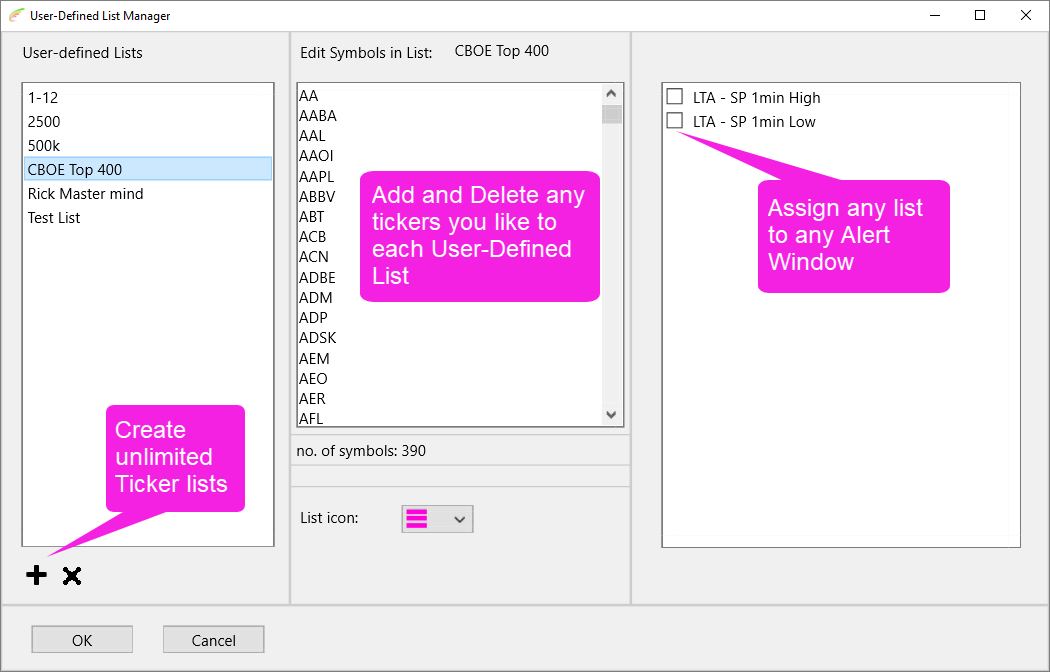Select symbol AEO in the list
Image resolution: width=1050 pixels, height=672 pixels.
click(x=450, y=379)
